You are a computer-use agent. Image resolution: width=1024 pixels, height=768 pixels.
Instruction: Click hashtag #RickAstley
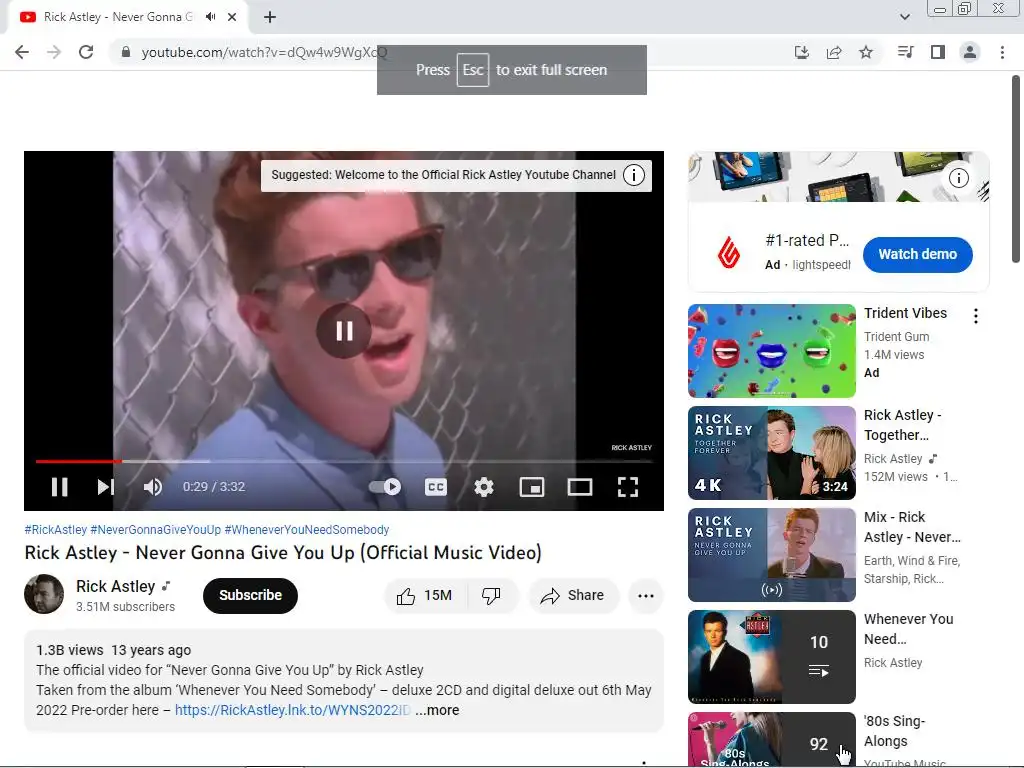[x=56, y=530]
